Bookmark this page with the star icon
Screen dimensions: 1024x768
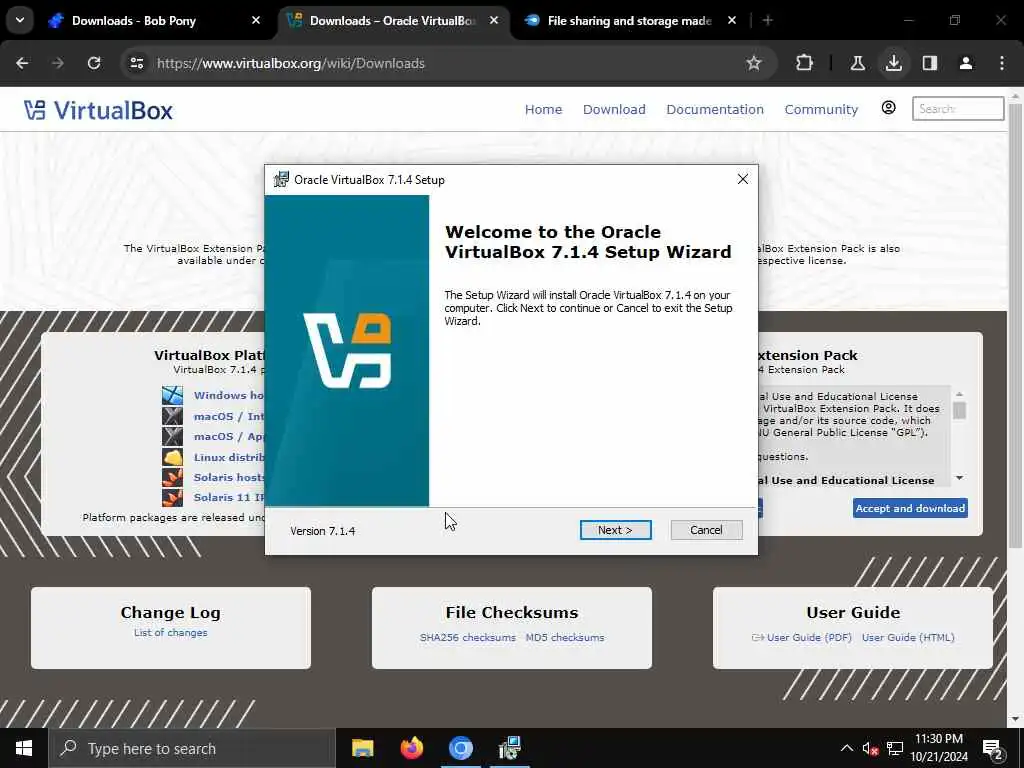coord(754,63)
